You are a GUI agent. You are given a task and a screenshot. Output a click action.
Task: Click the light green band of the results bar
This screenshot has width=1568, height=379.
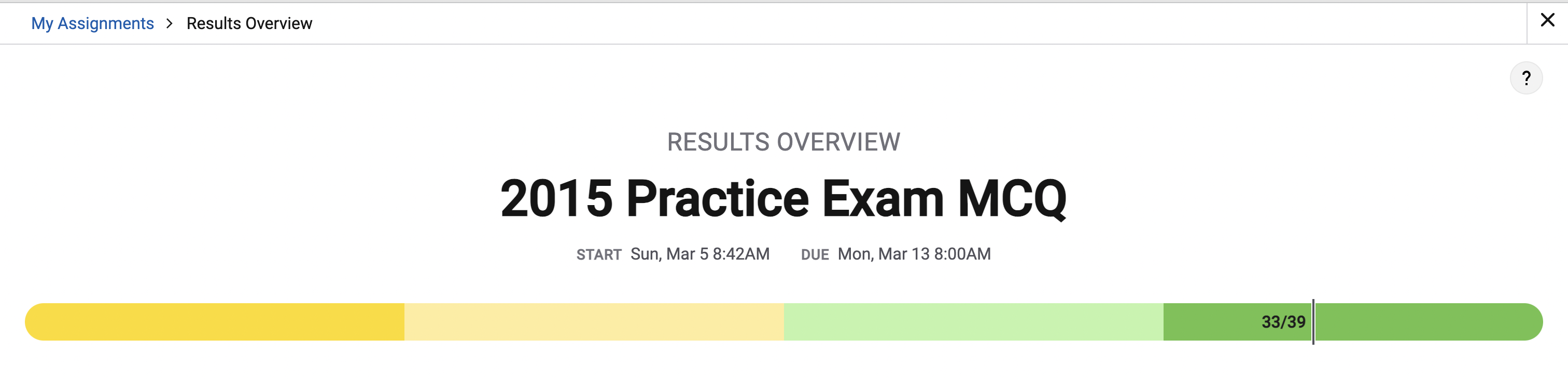click(x=974, y=322)
